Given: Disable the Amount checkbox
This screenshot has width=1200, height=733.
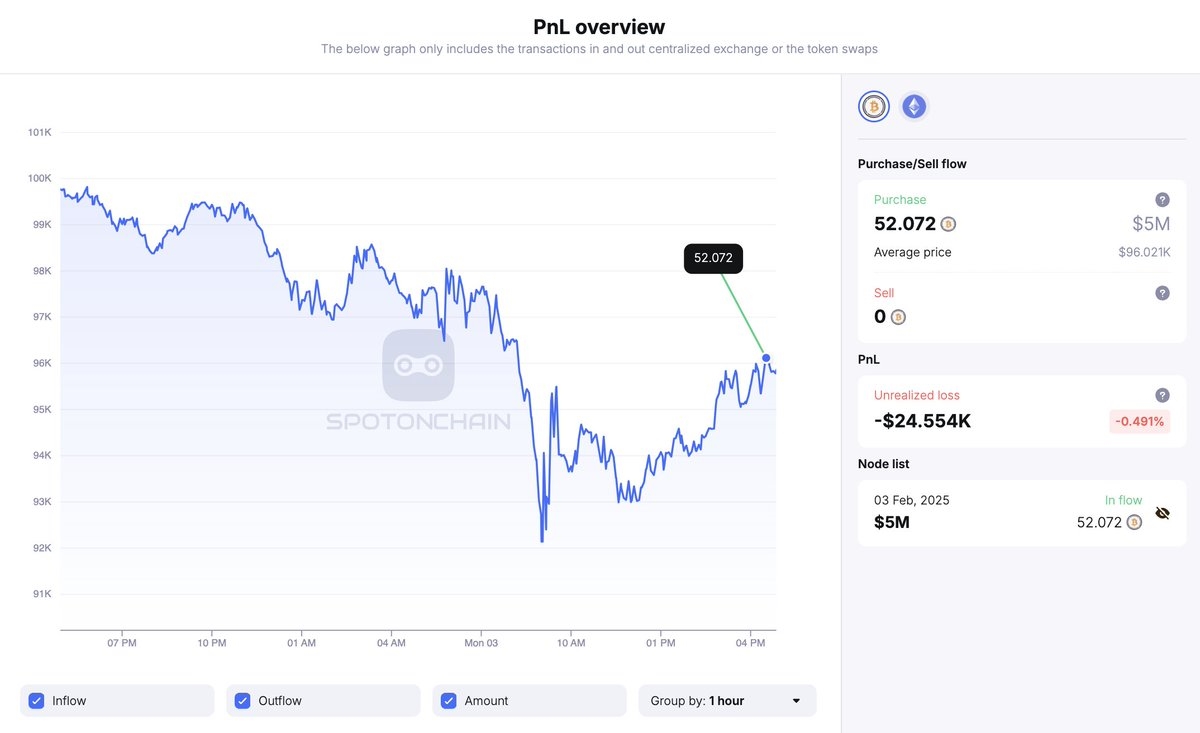Looking at the screenshot, I should 449,701.
